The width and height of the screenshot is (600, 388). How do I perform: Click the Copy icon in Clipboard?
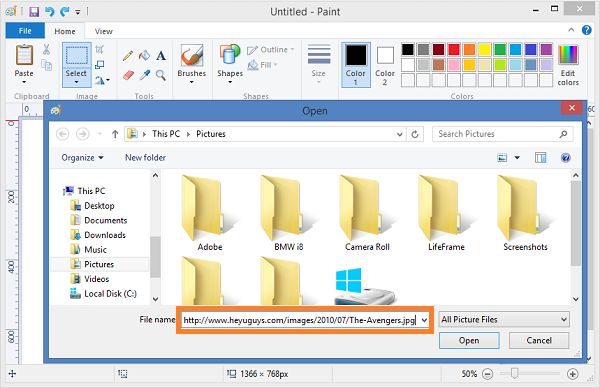[46, 65]
